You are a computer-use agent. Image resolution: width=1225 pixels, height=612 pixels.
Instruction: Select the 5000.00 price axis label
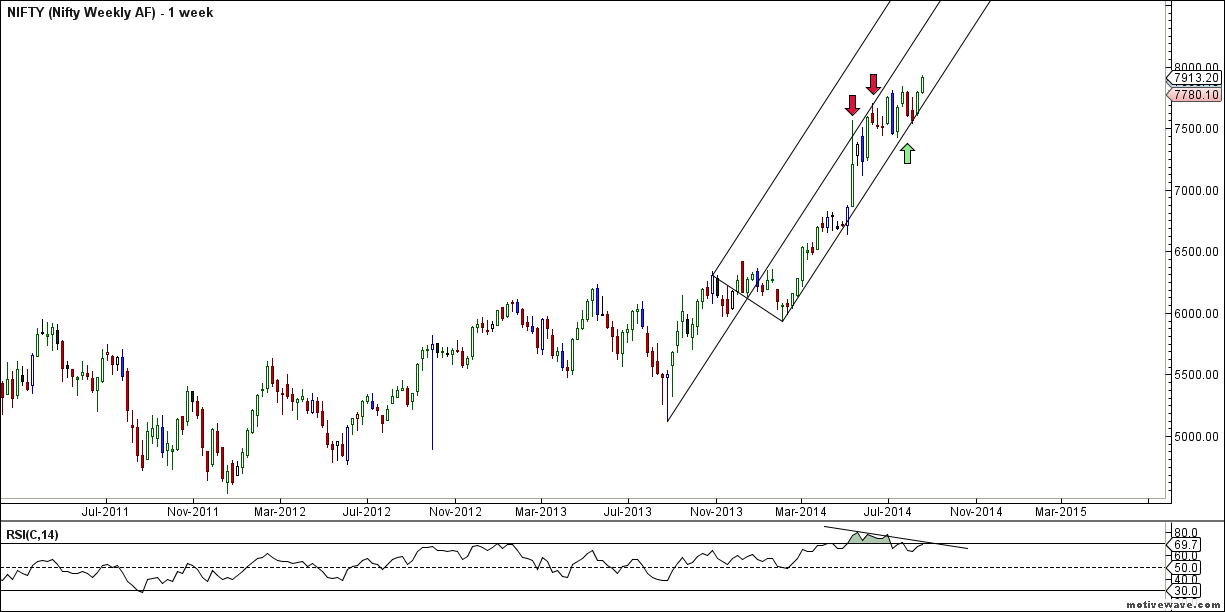pyautogui.click(x=1196, y=436)
